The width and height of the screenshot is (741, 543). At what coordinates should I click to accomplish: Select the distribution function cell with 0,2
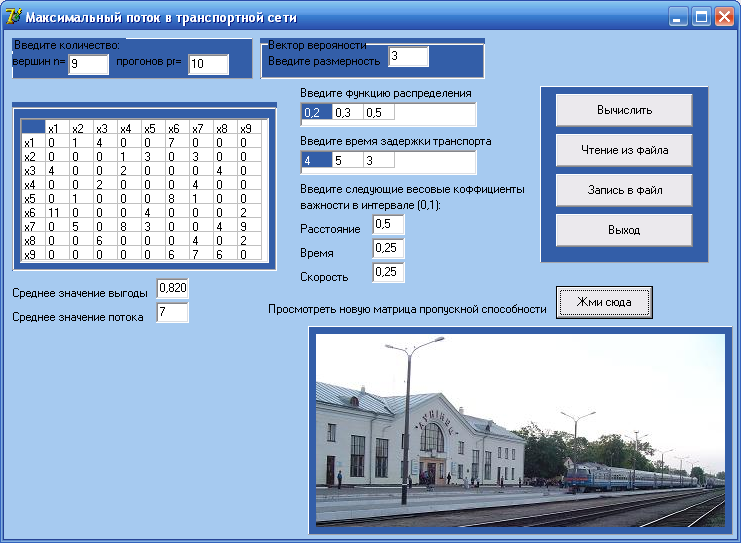316,112
